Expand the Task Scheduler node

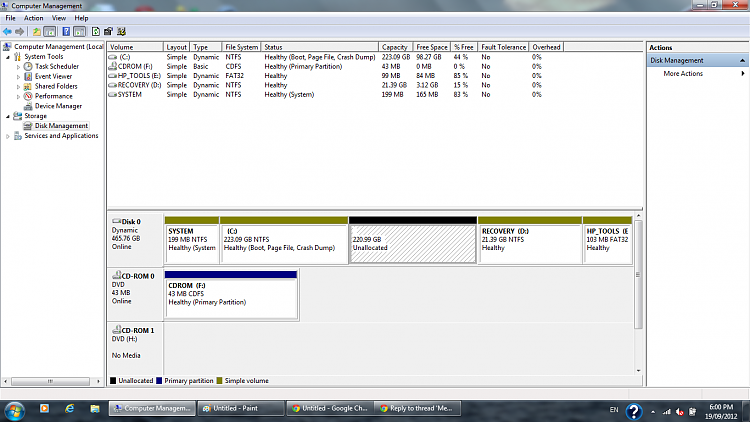click(x=18, y=67)
